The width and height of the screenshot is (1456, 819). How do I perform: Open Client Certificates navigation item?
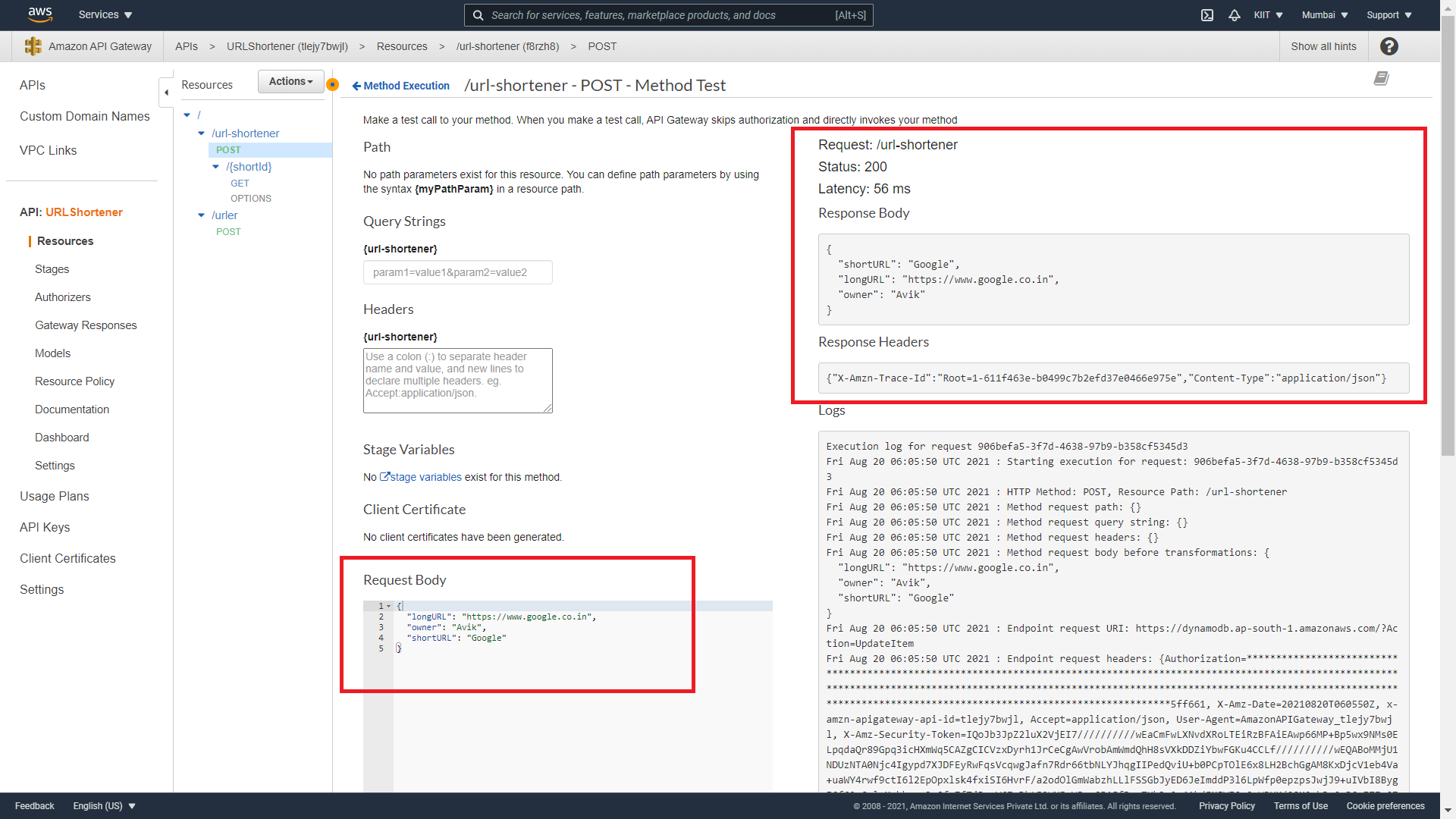68,558
